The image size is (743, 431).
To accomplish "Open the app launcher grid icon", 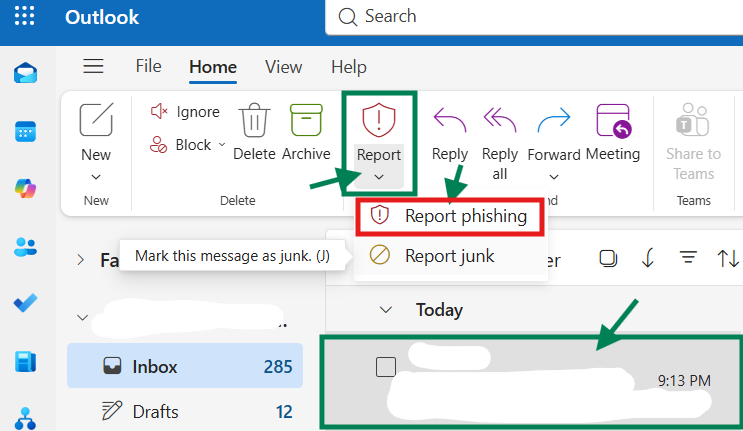I will pyautogui.click(x=25, y=16).
